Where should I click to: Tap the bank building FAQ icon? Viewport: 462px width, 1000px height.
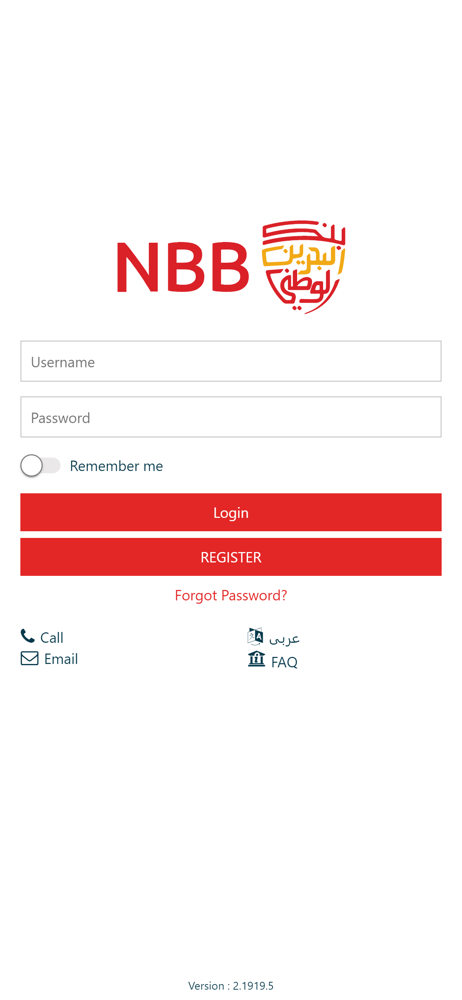[256, 659]
